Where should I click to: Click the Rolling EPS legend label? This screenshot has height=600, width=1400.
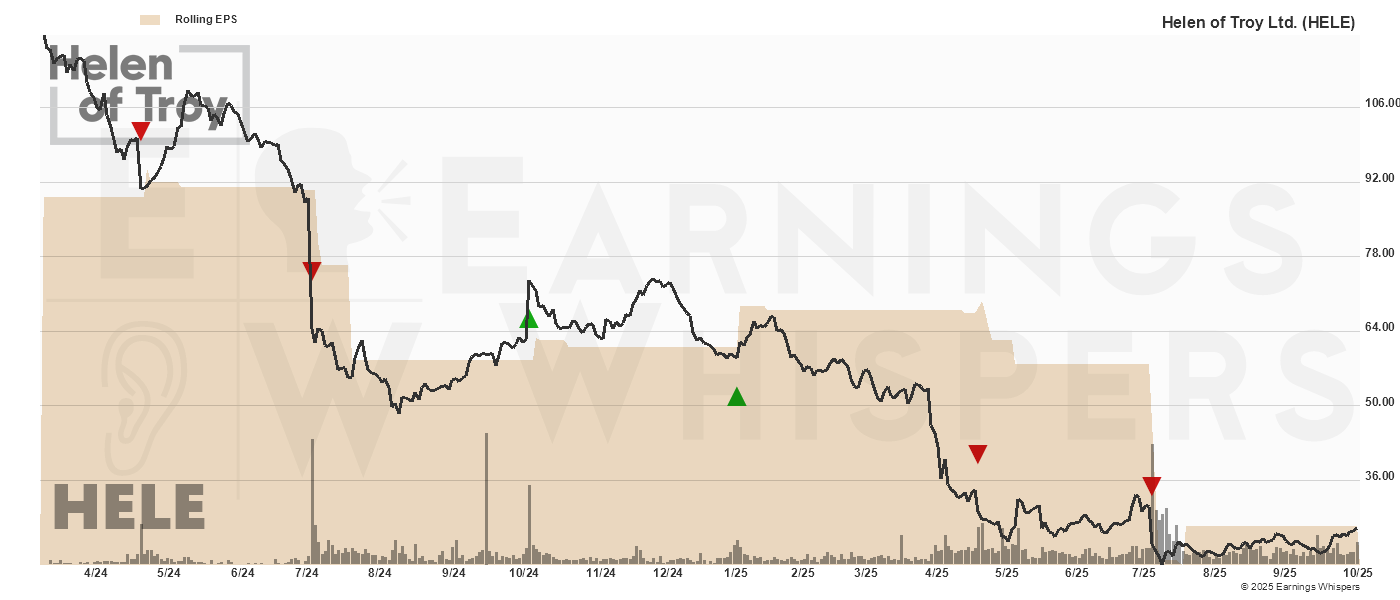click(x=206, y=19)
